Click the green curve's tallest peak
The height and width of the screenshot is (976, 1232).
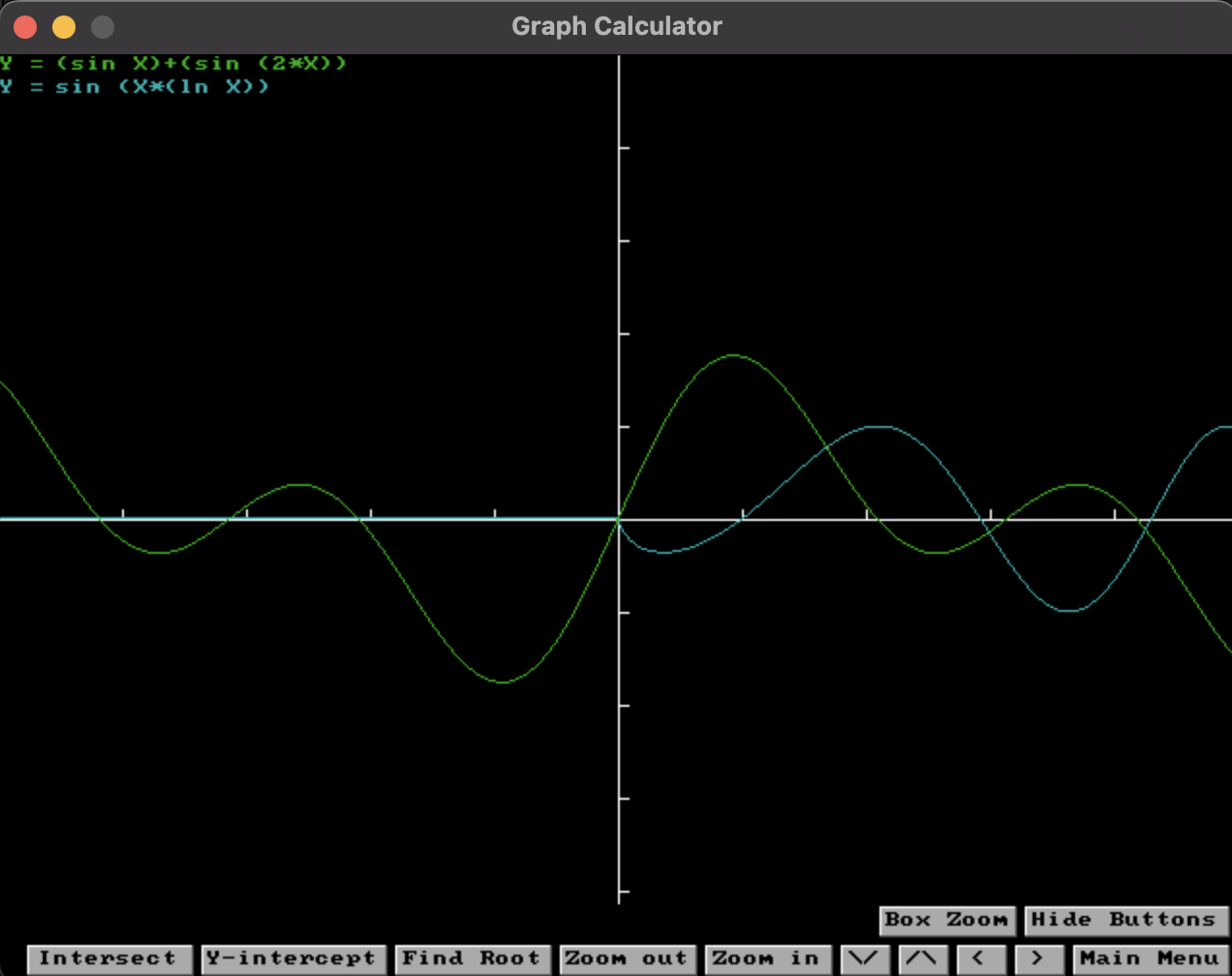tap(733, 356)
